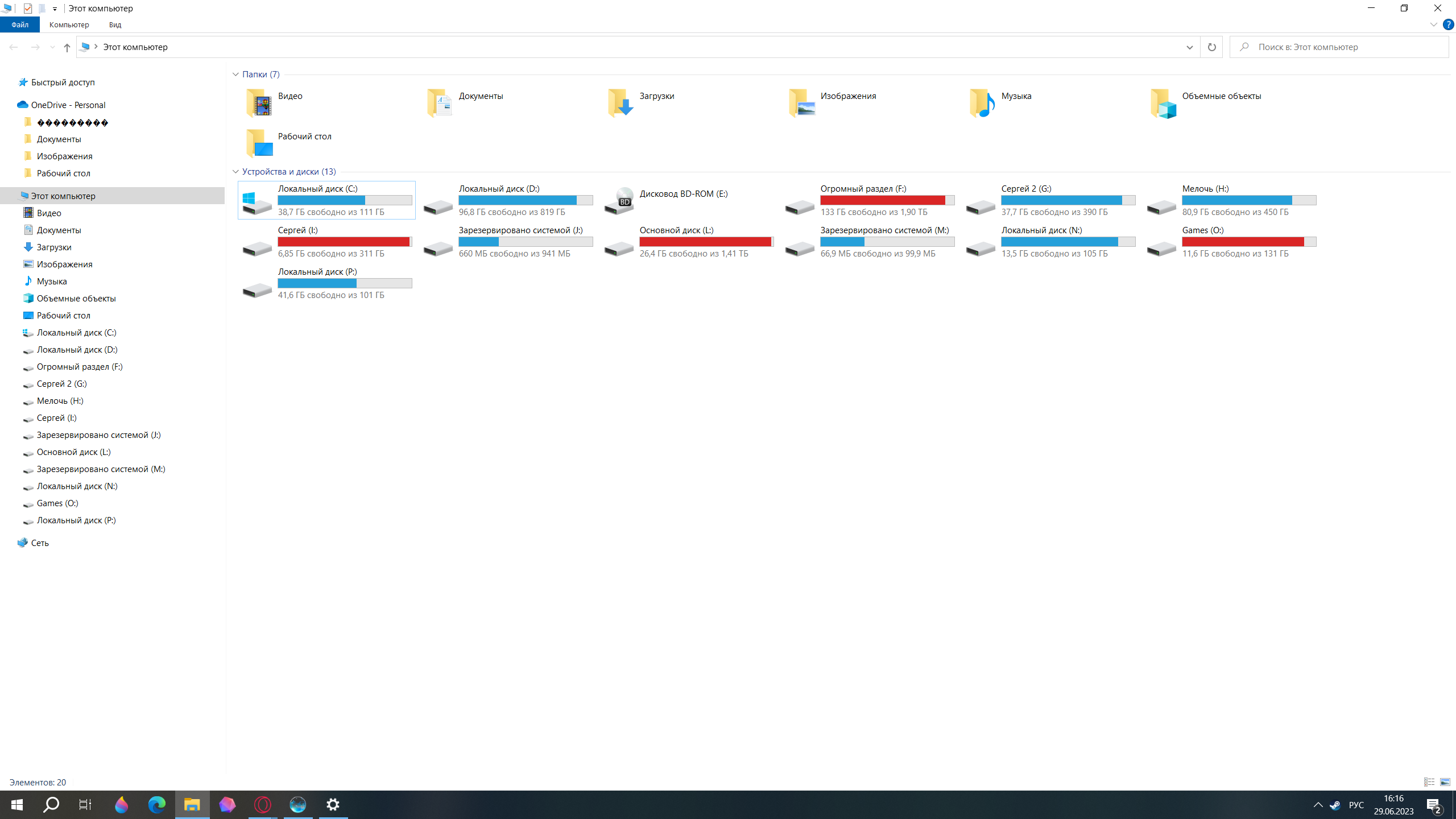The height and width of the screenshot is (819, 1456).
Task: Expand the ribbon with the chevron
Action: pyautogui.click(x=1433, y=24)
